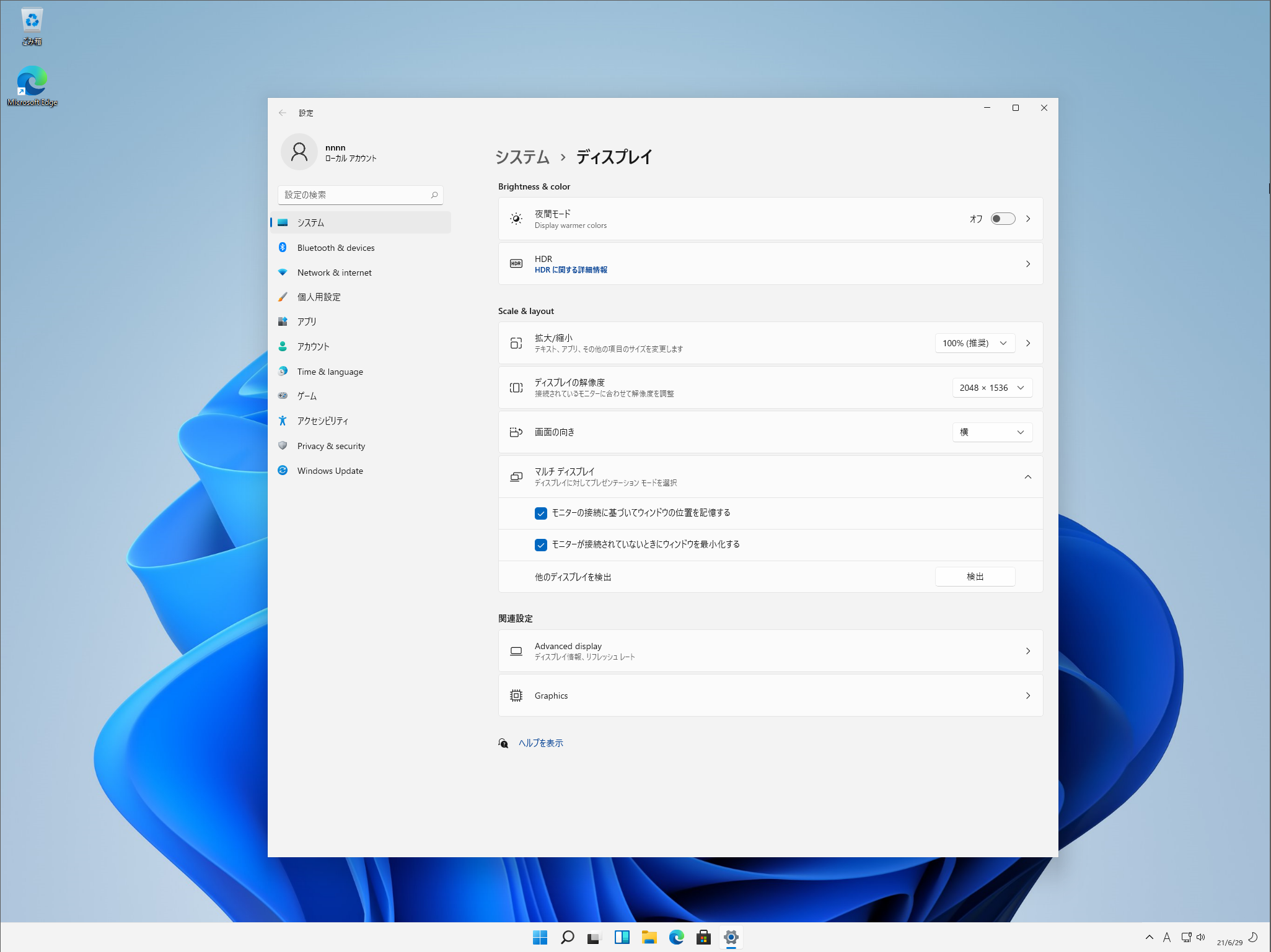Show hidden icons in the system tray
This screenshot has width=1271, height=952.
point(1150,938)
